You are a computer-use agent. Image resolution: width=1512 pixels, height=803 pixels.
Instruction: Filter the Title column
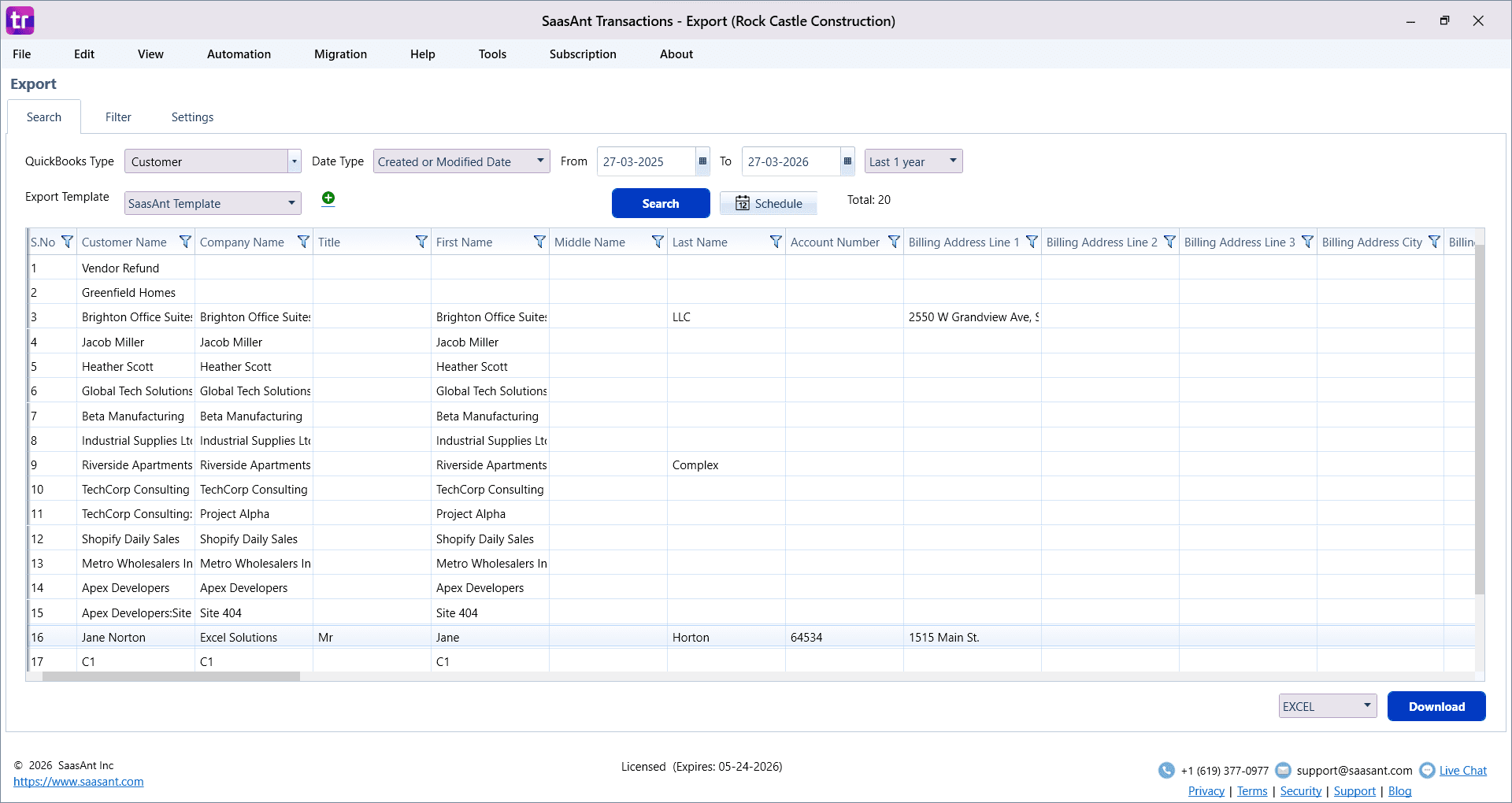click(421, 242)
